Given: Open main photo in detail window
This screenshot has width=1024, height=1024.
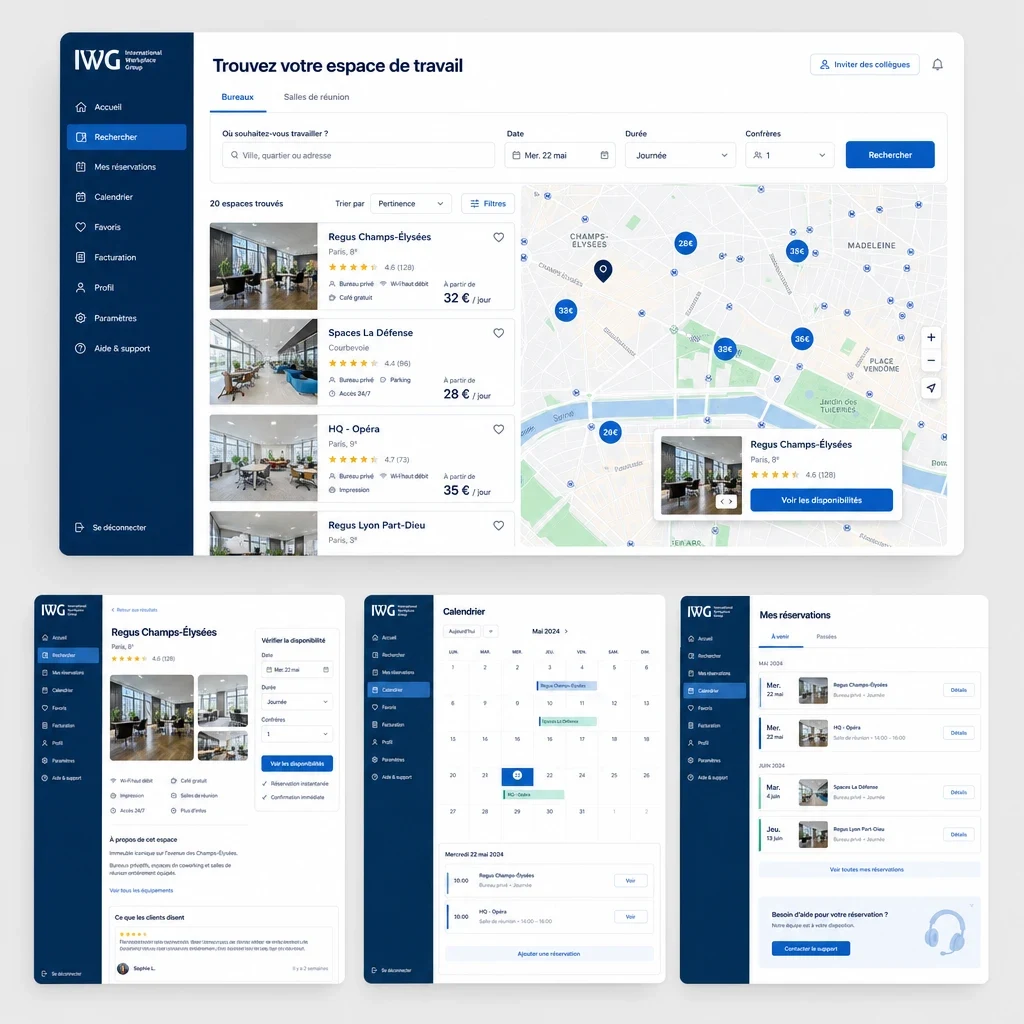Looking at the screenshot, I should coord(152,718).
